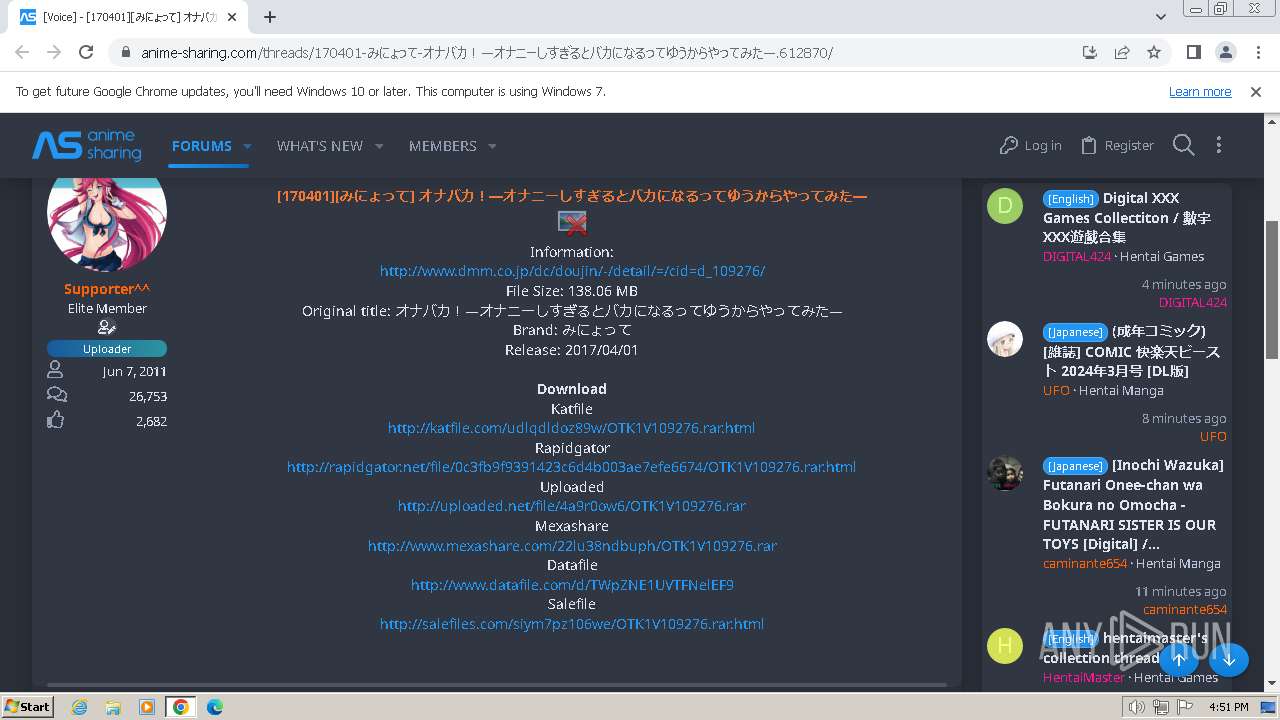
Task: Open the site search magnifier icon
Action: point(1183,146)
